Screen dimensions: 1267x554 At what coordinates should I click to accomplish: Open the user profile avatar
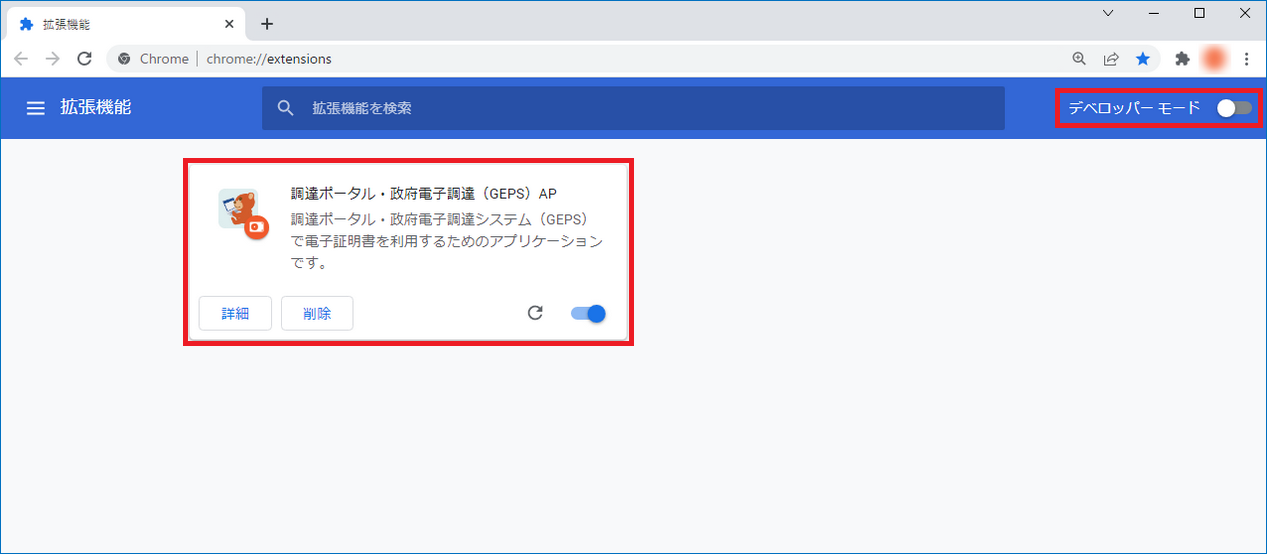pos(1215,59)
